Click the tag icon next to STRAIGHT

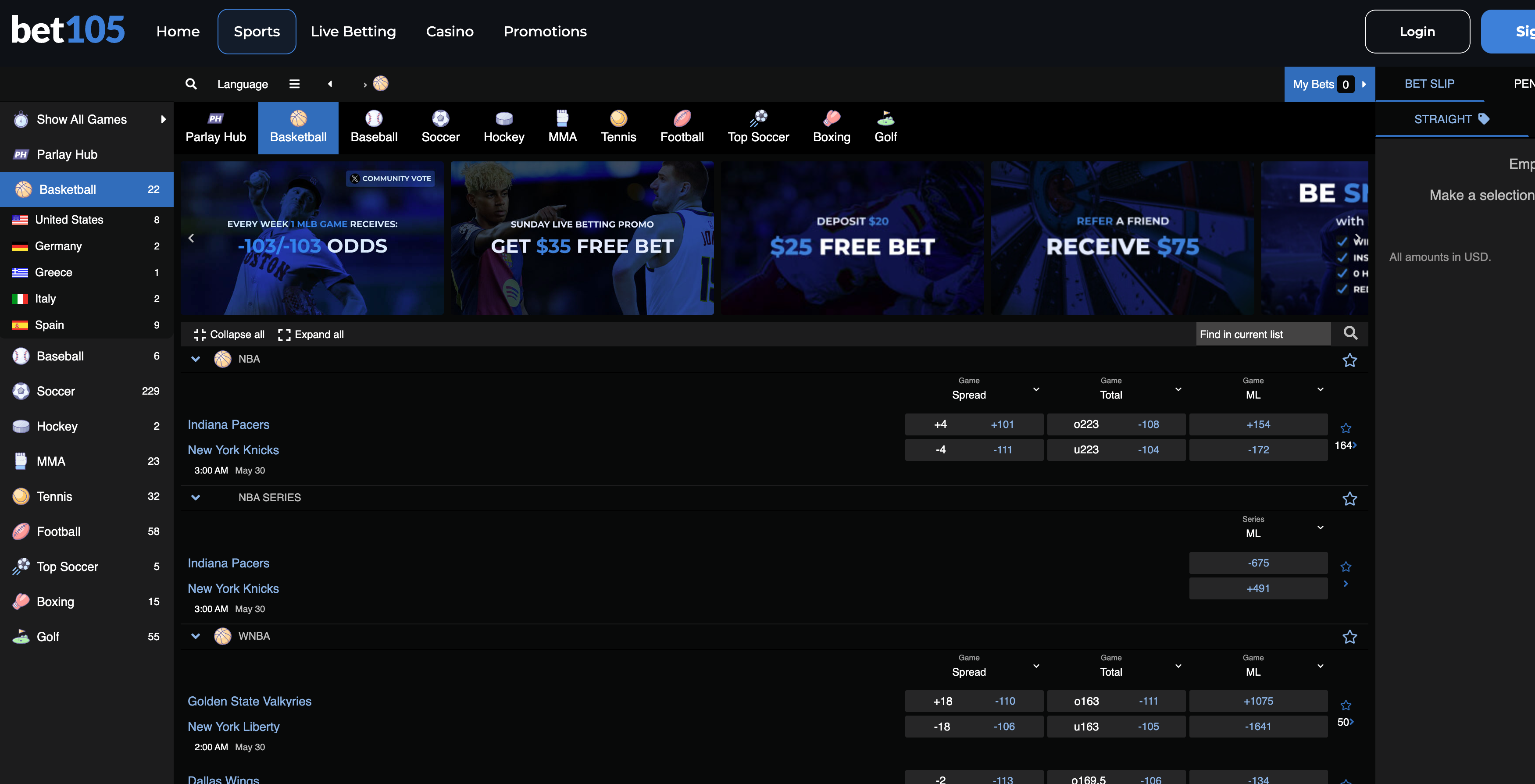click(x=1484, y=119)
